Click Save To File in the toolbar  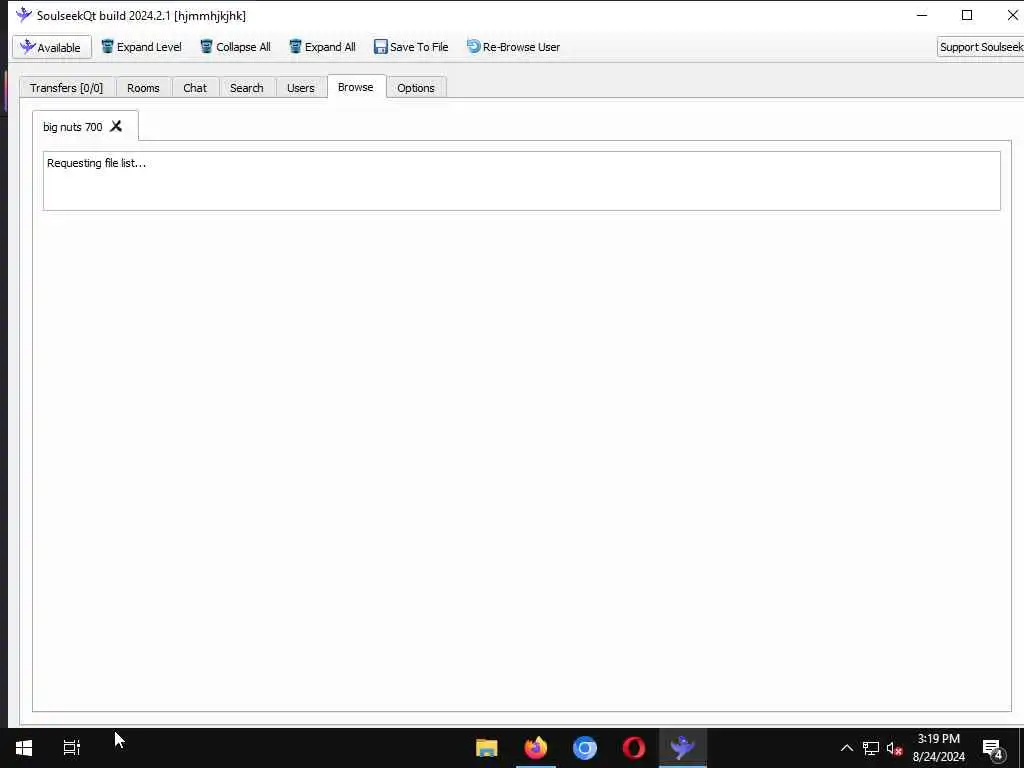tap(411, 47)
